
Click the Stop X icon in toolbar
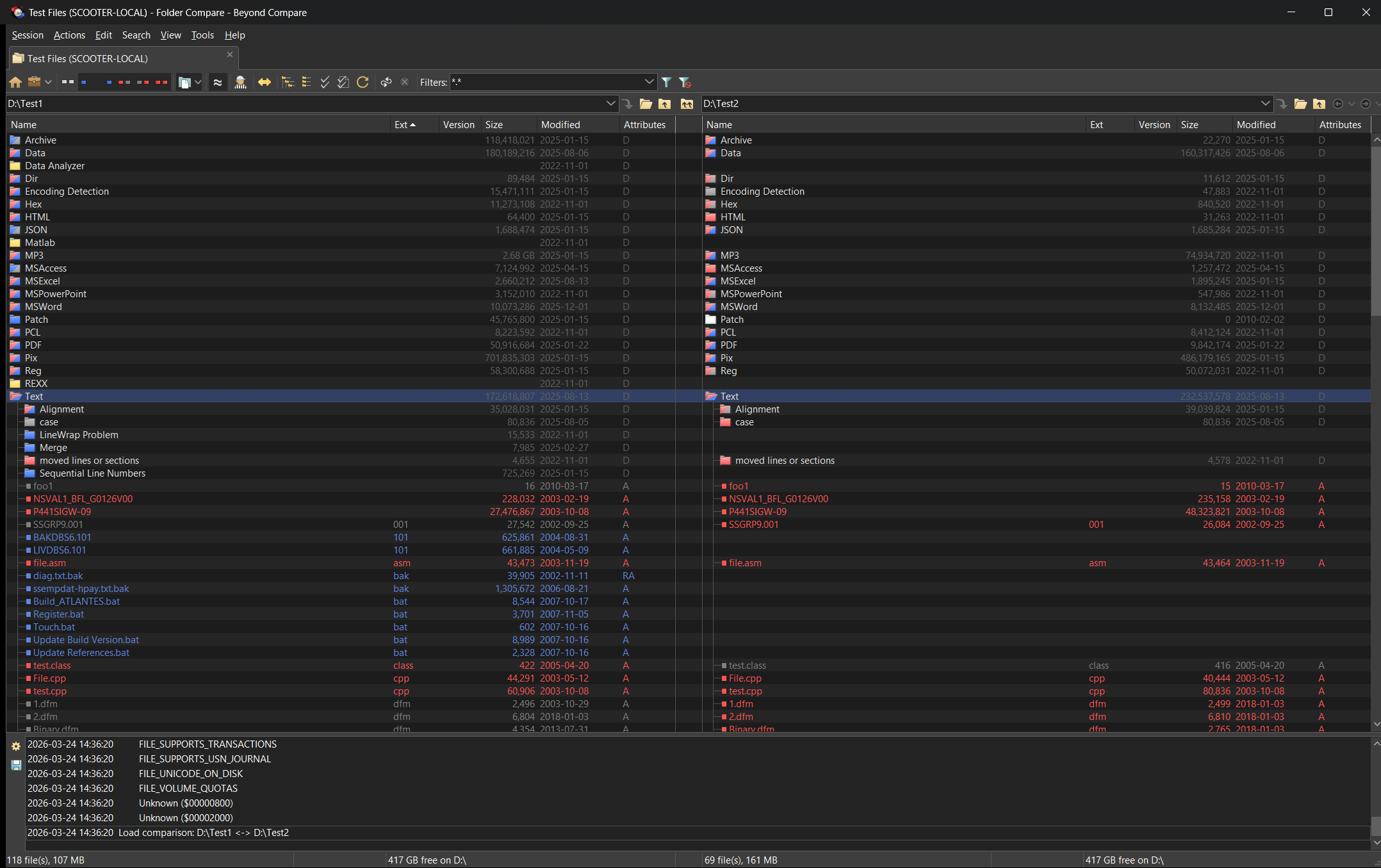click(404, 82)
